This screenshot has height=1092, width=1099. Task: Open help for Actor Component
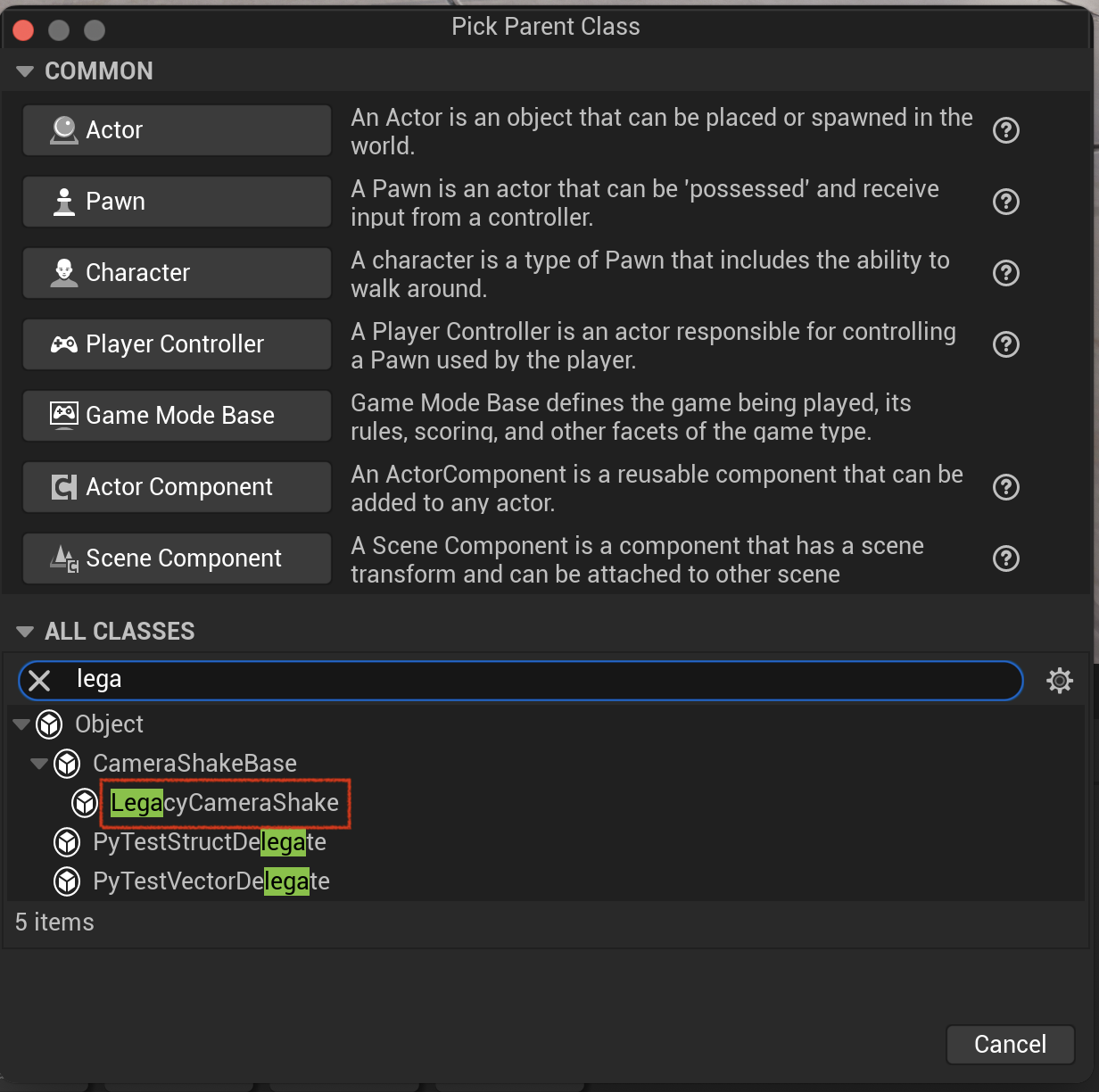1006,487
